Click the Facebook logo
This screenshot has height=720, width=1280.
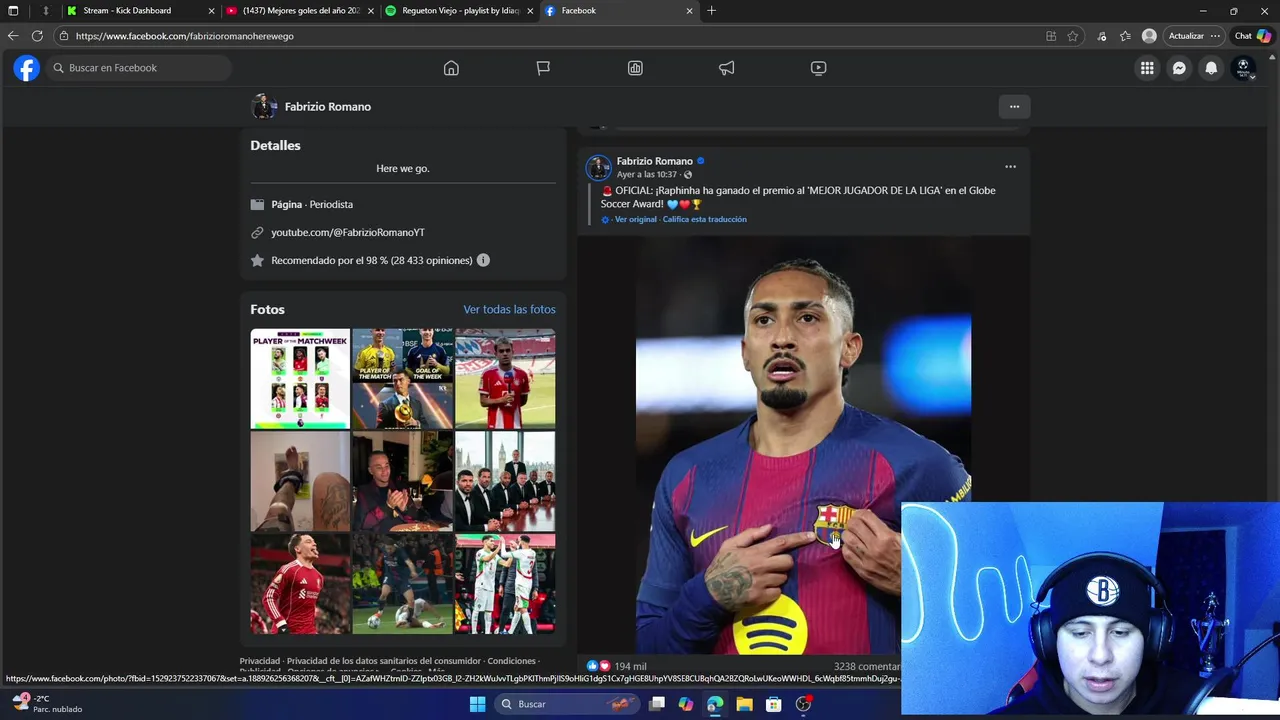[27, 68]
